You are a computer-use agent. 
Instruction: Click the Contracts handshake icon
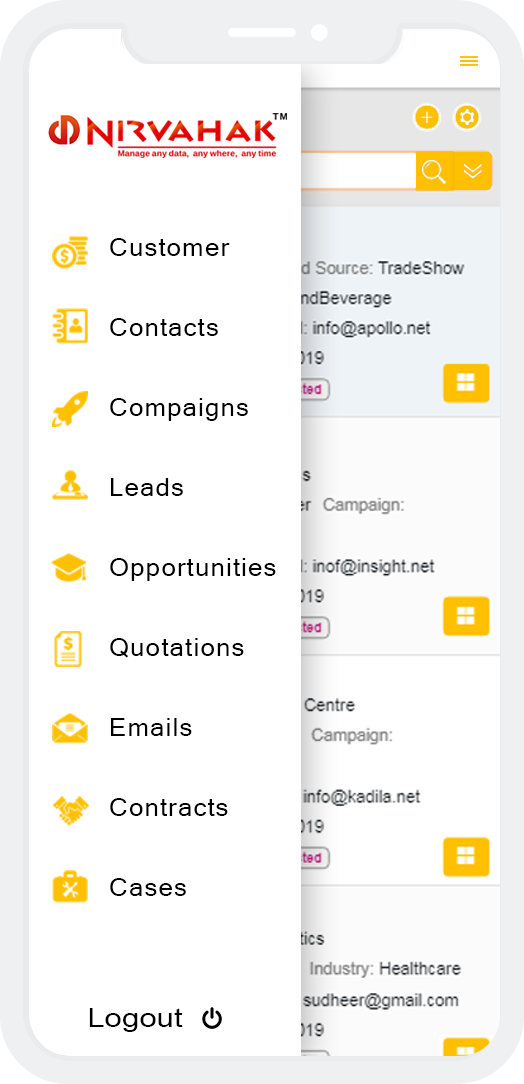point(71,809)
